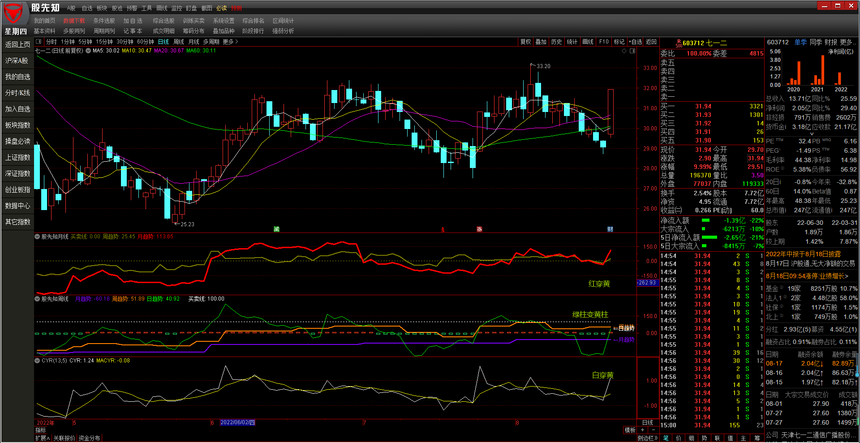Viewport: 860px width, 443px height.
Task: Select 数据中心 in the left sidebar
Action: (x=18, y=206)
